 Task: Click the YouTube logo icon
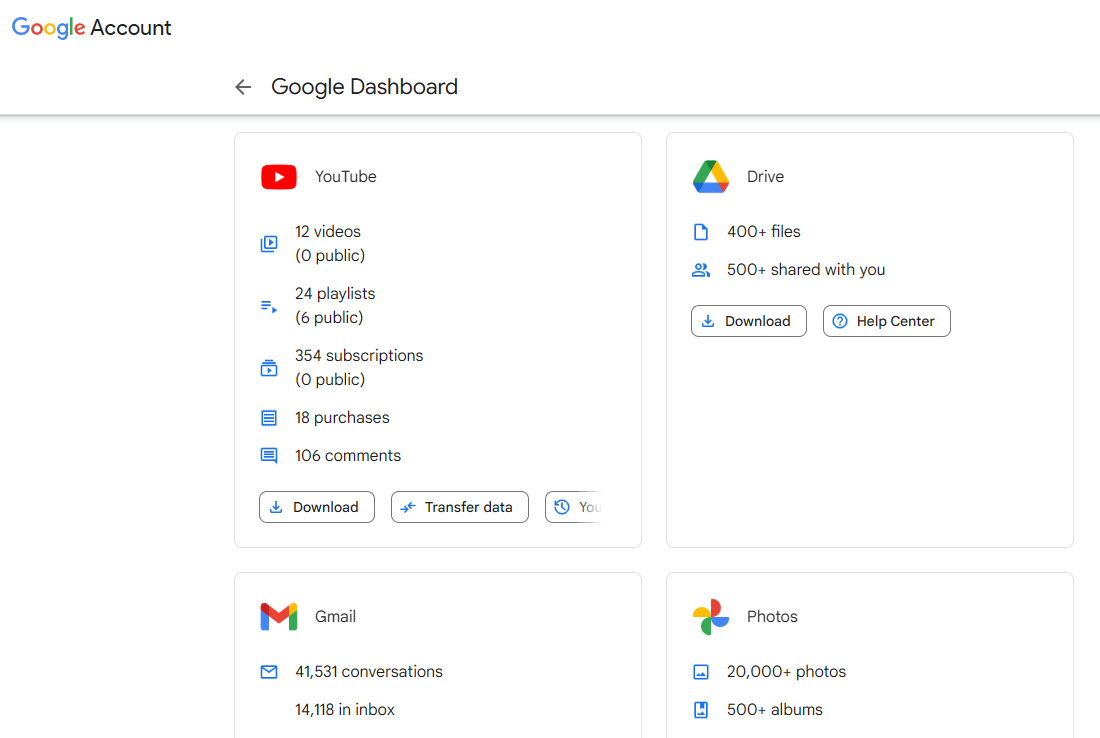(x=279, y=177)
